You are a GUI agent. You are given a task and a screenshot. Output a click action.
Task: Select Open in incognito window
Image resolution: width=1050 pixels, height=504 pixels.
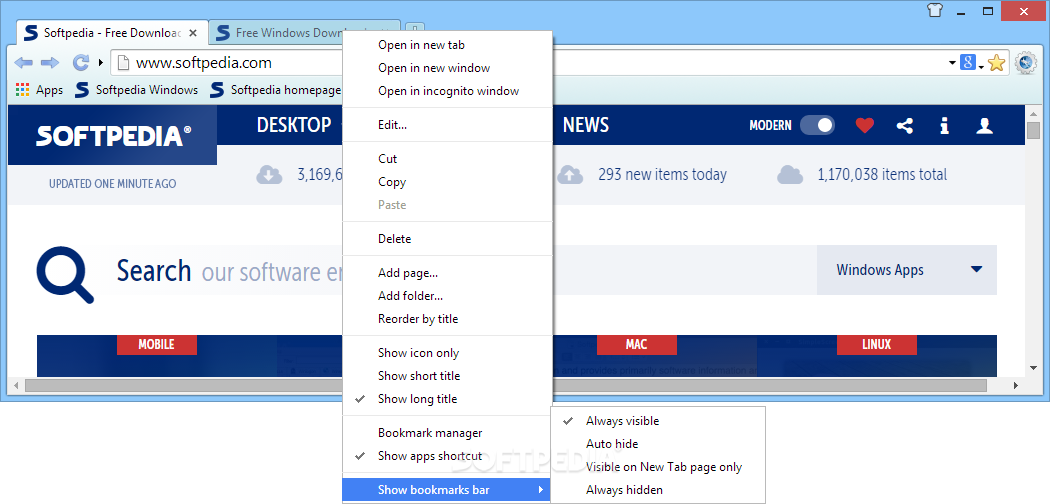pos(447,91)
